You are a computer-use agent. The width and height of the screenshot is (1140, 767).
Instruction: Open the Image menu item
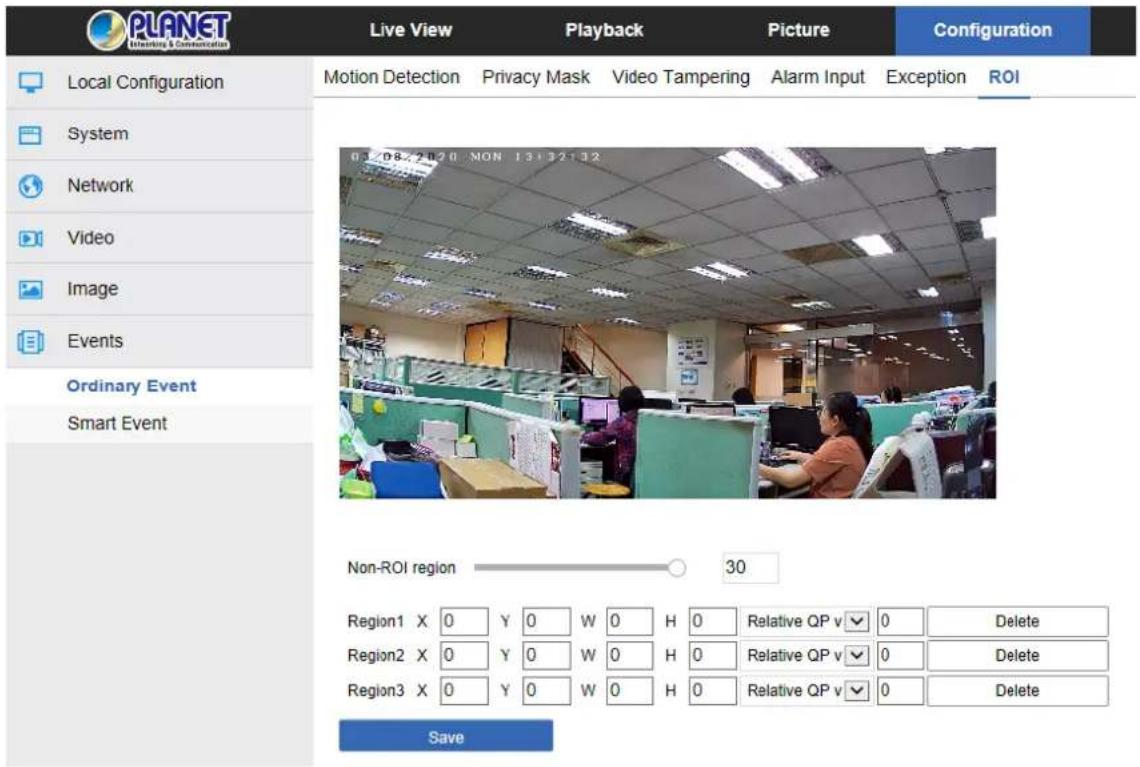160,289
